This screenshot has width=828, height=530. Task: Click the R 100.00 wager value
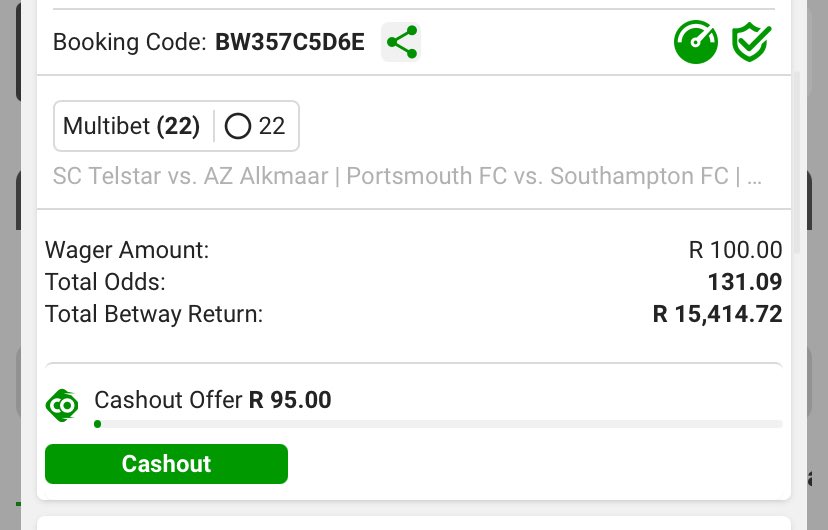click(x=736, y=250)
